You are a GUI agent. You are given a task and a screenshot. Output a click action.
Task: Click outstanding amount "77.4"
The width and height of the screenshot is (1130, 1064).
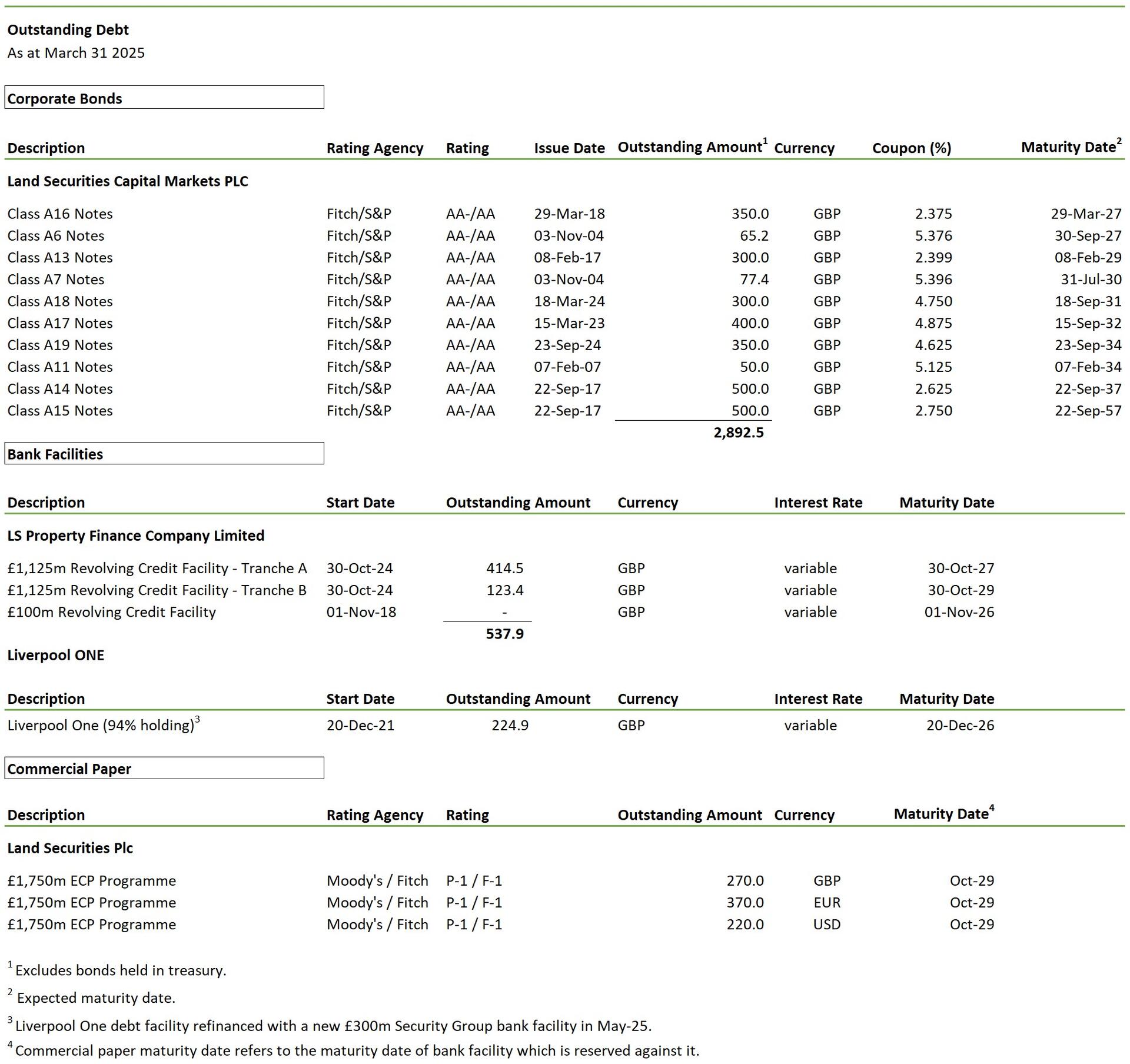click(754, 279)
